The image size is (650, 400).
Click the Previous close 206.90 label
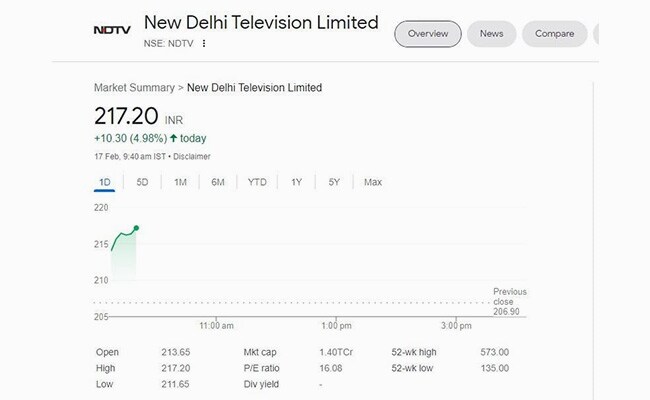[x=509, y=301]
